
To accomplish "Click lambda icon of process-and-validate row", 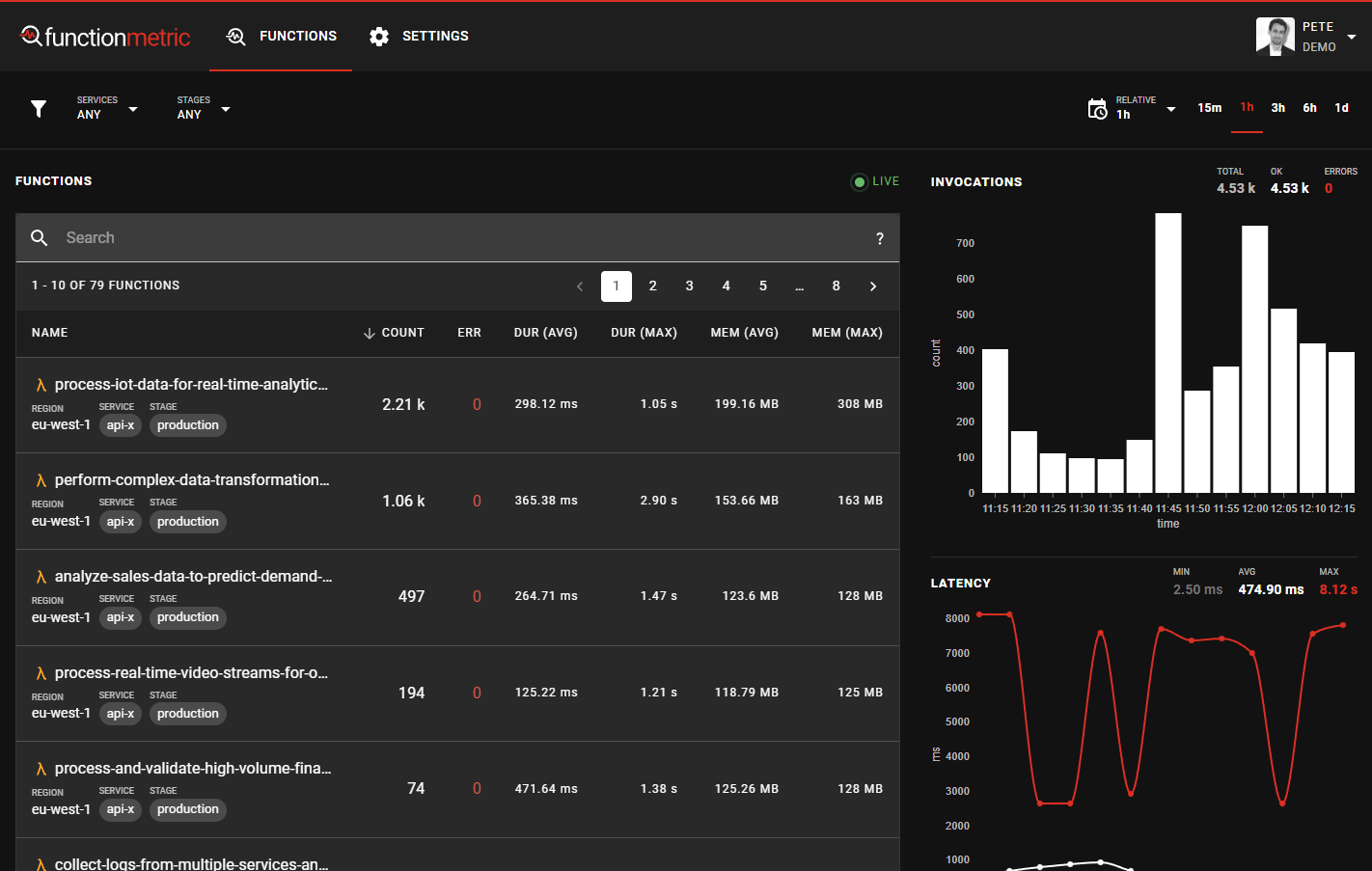I will pyautogui.click(x=41, y=769).
